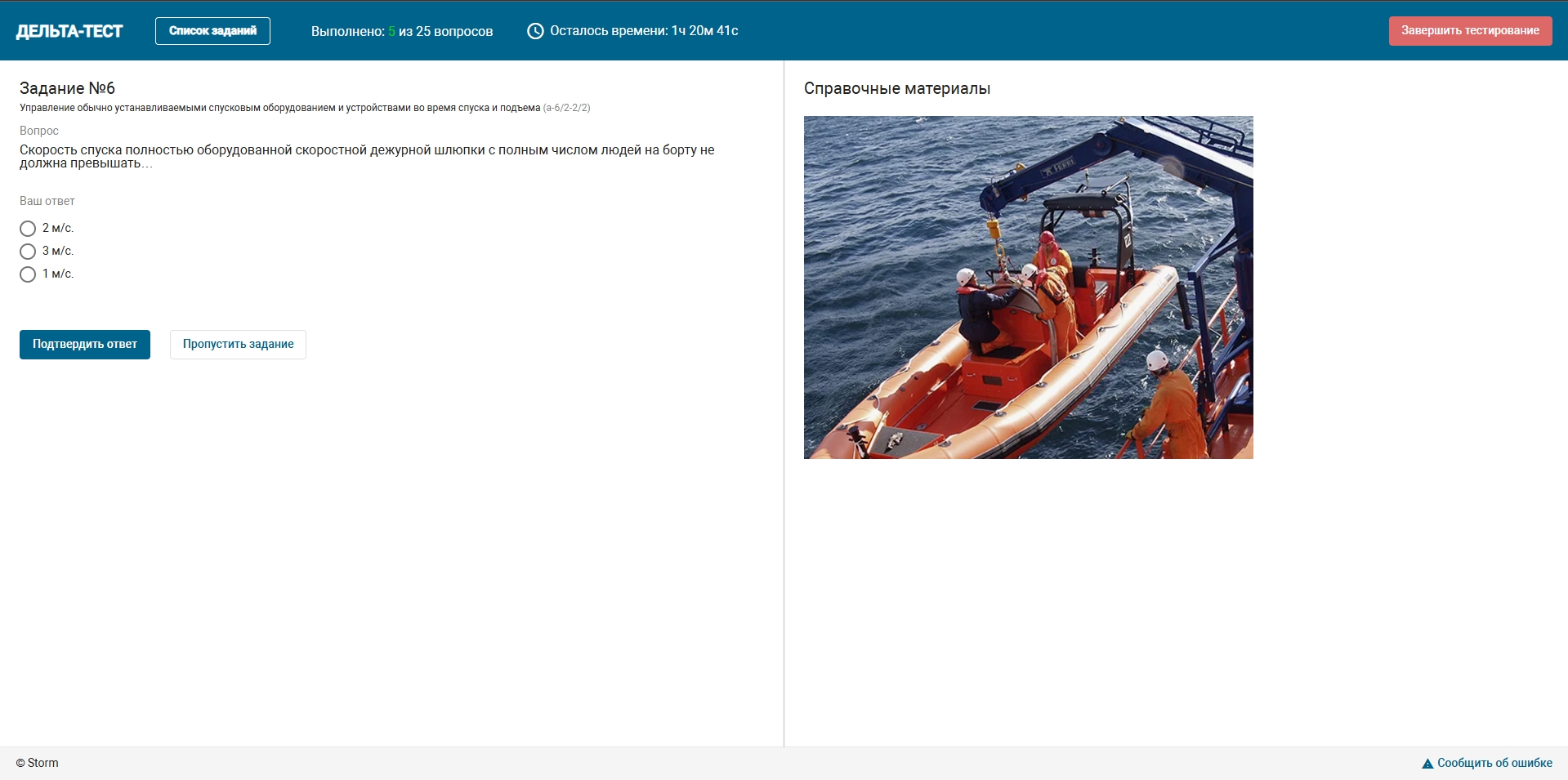
Task: Click the rescue boat reference image
Action: (1028, 287)
